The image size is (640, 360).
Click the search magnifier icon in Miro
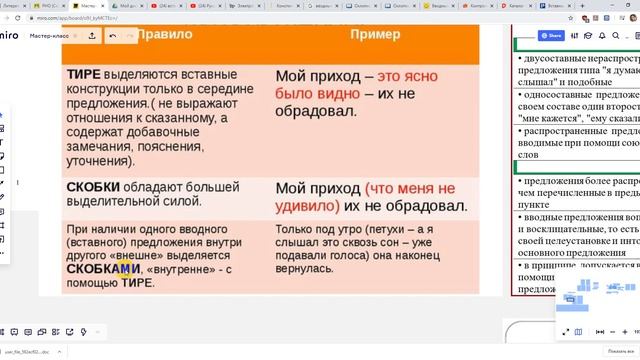(x=616, y=36)
